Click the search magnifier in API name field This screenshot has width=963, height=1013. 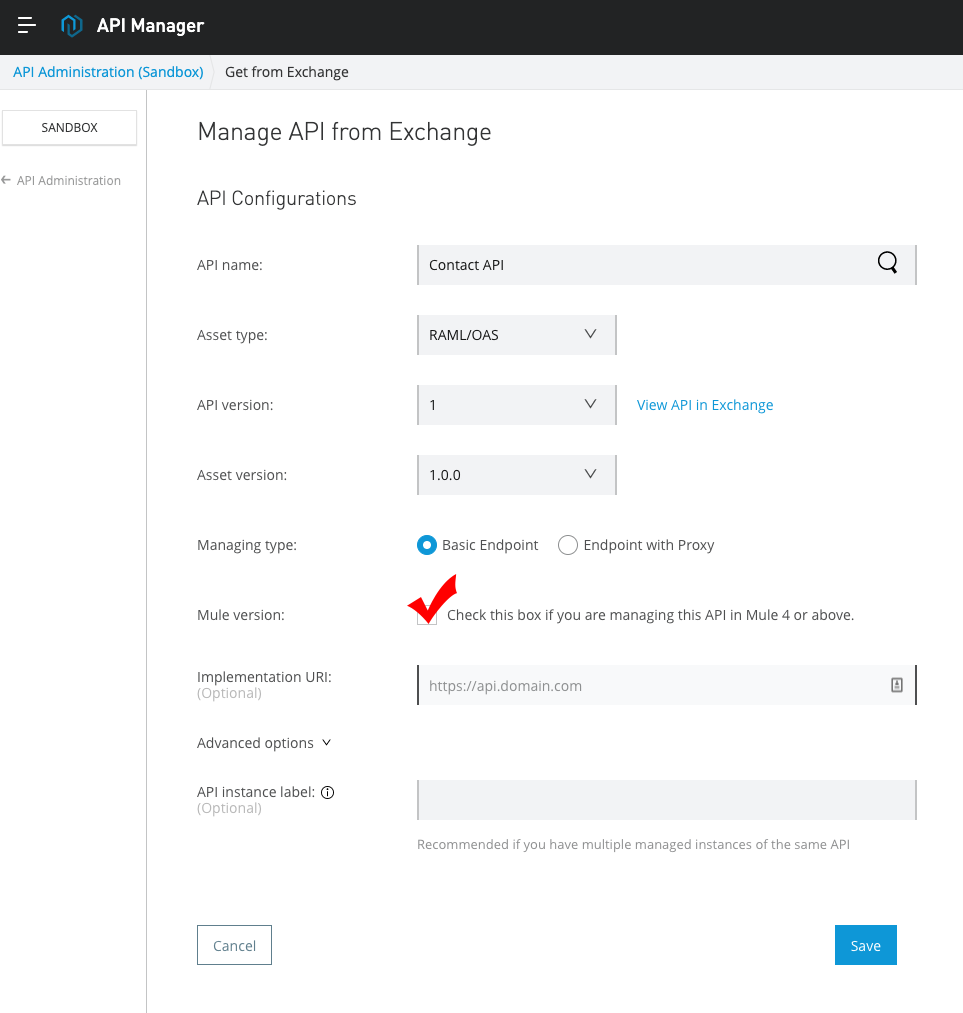(x=887, y=263)
